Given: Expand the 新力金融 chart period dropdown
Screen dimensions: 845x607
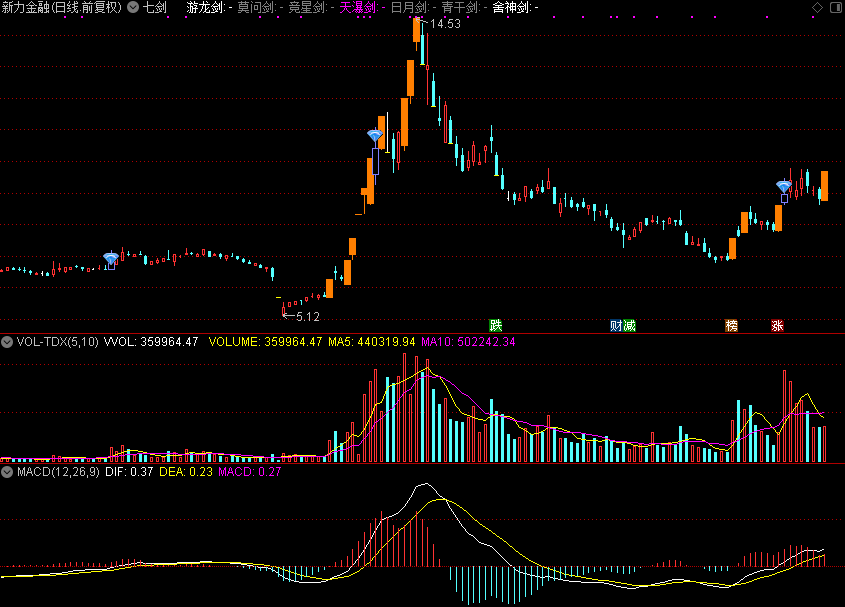Looking at the screenshot, I should point(133,7).
